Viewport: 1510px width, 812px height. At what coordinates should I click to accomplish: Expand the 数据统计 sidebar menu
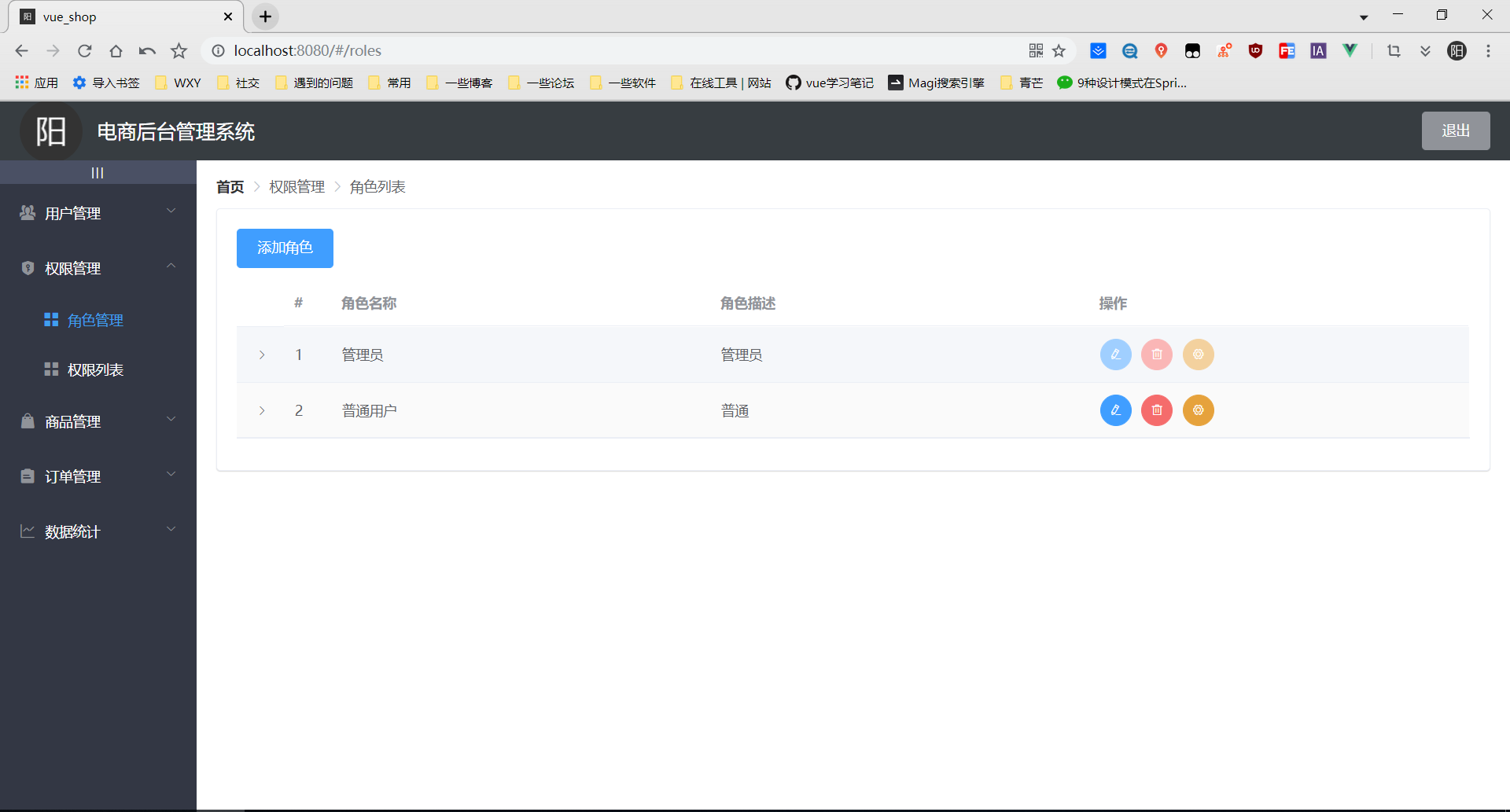[98, 531]
